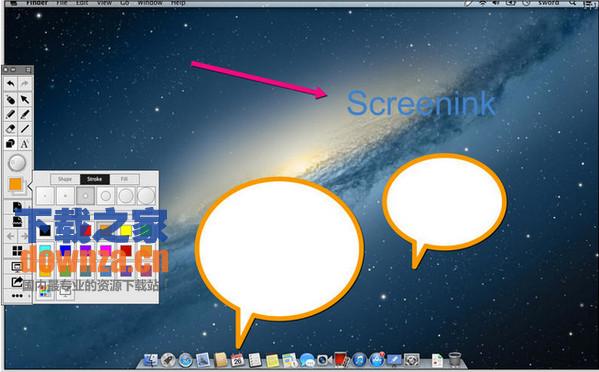This screenshot has width=599, height=372.
Task: Open Finder from the Dock
Action: tap(151, 359)
